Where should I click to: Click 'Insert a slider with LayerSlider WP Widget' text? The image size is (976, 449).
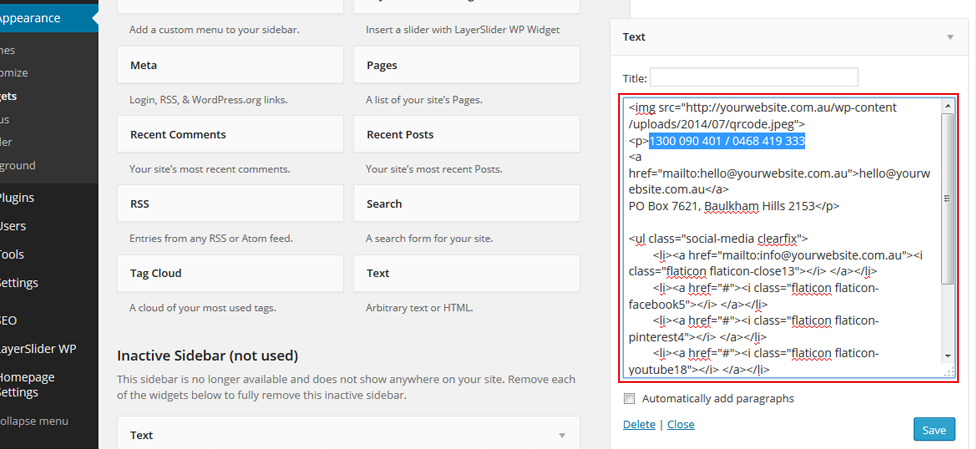pos(462,29)
